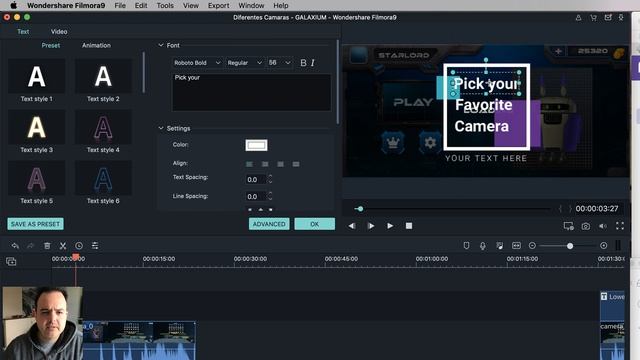
Task: Open the Window menu
Action: pos(251,5)
